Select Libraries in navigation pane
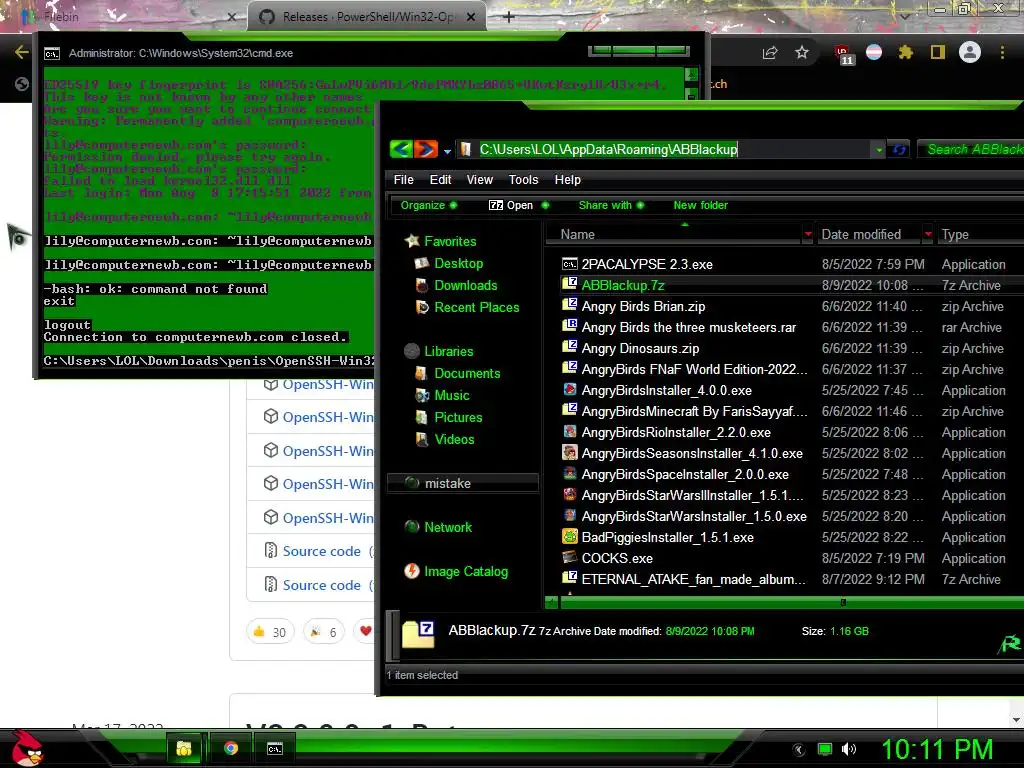 click(439, 351)
